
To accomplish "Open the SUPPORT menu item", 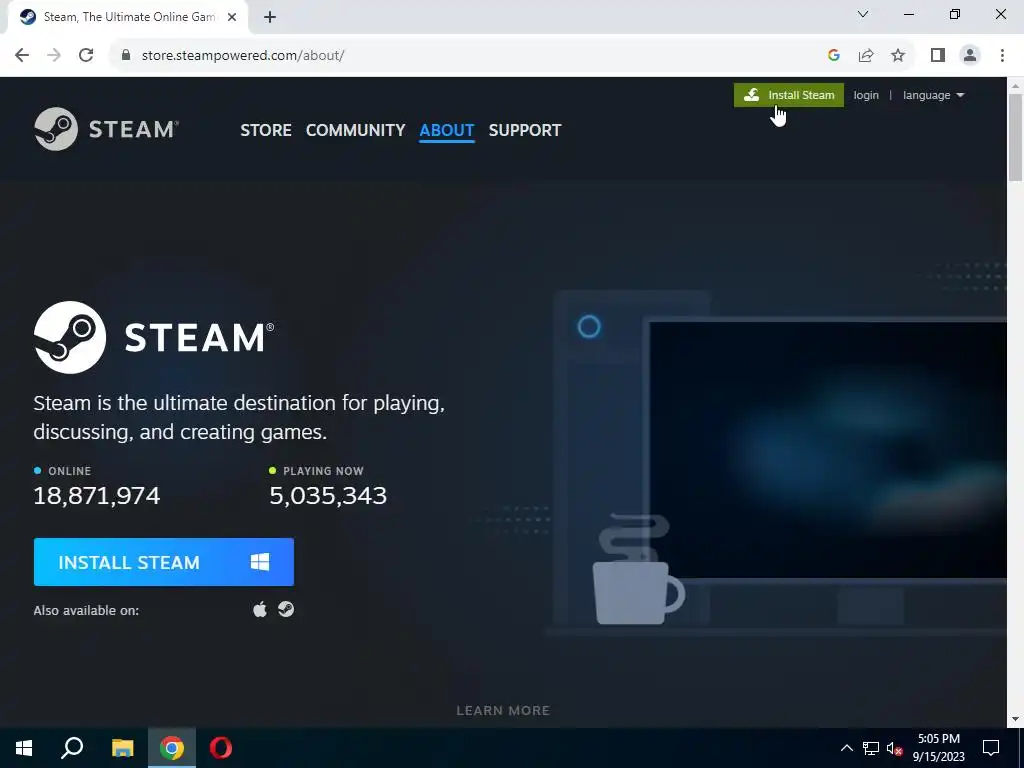I will 525,130.
